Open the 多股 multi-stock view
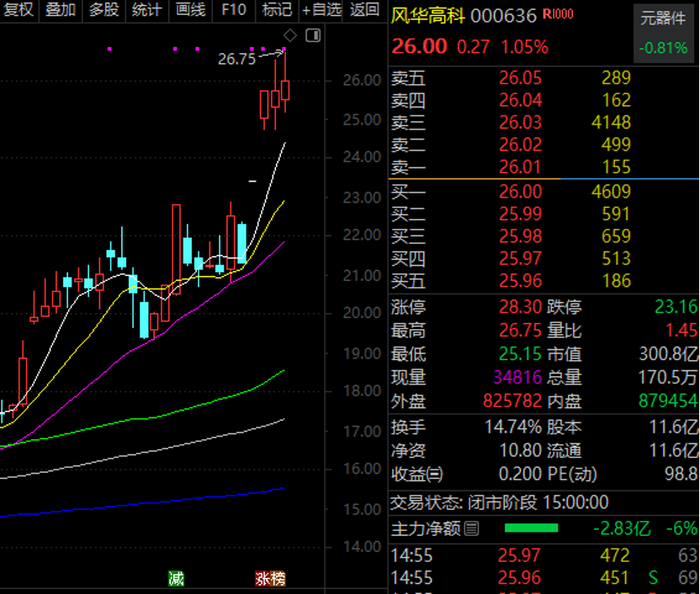Image resolution: width=700 pixels, height=594 pixels. [104, 10]
